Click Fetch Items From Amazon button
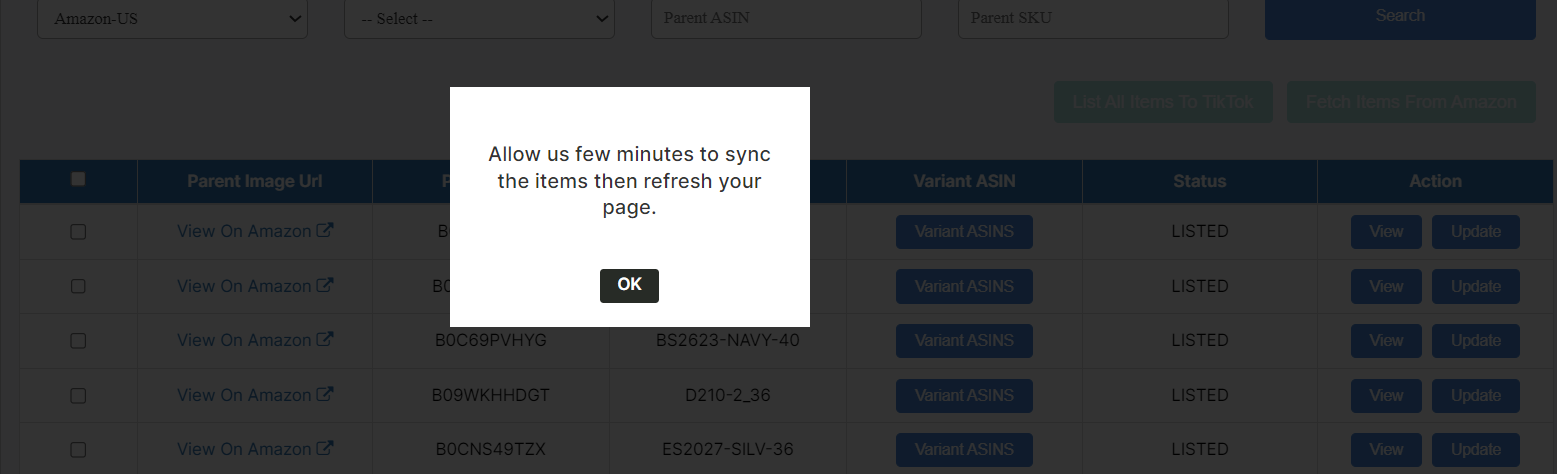The width and height of the screenshot is (1557, 474). pos(1410,102)
